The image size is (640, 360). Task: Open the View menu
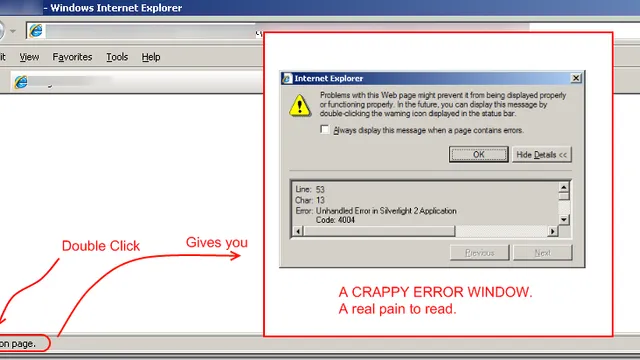[x=29, y=57]
